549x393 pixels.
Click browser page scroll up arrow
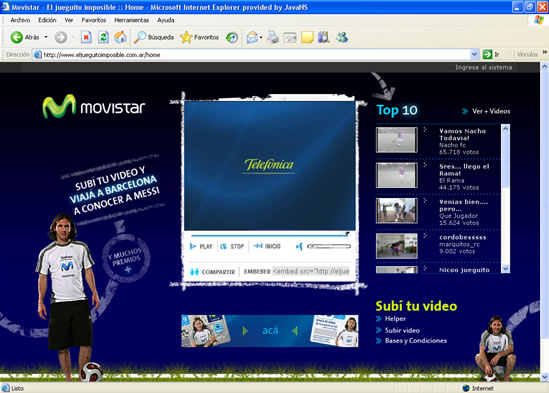[544, 66]
